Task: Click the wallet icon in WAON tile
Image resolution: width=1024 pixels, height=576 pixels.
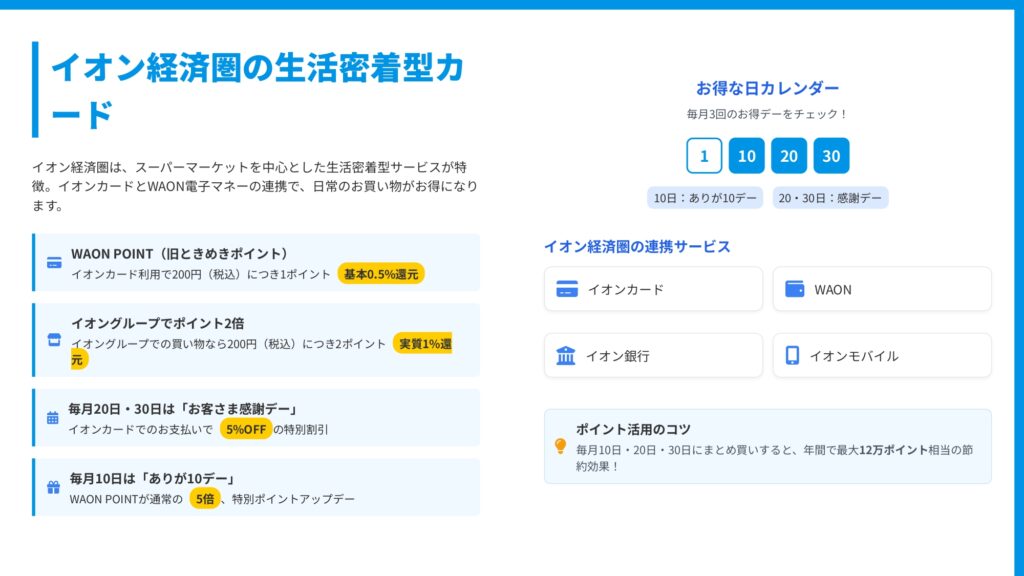Action: pyautogui.click(x=795, y=289)
